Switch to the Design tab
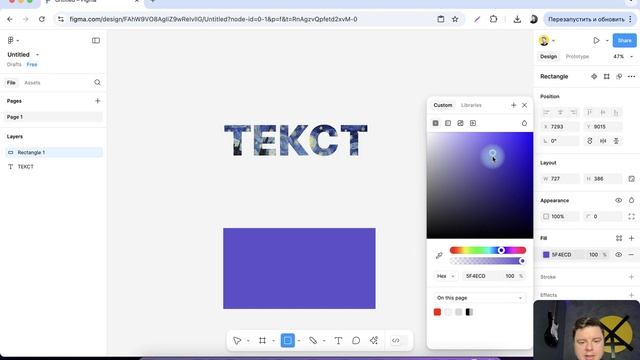The height and width of the screenshot is (360, 640). point(549,56)
